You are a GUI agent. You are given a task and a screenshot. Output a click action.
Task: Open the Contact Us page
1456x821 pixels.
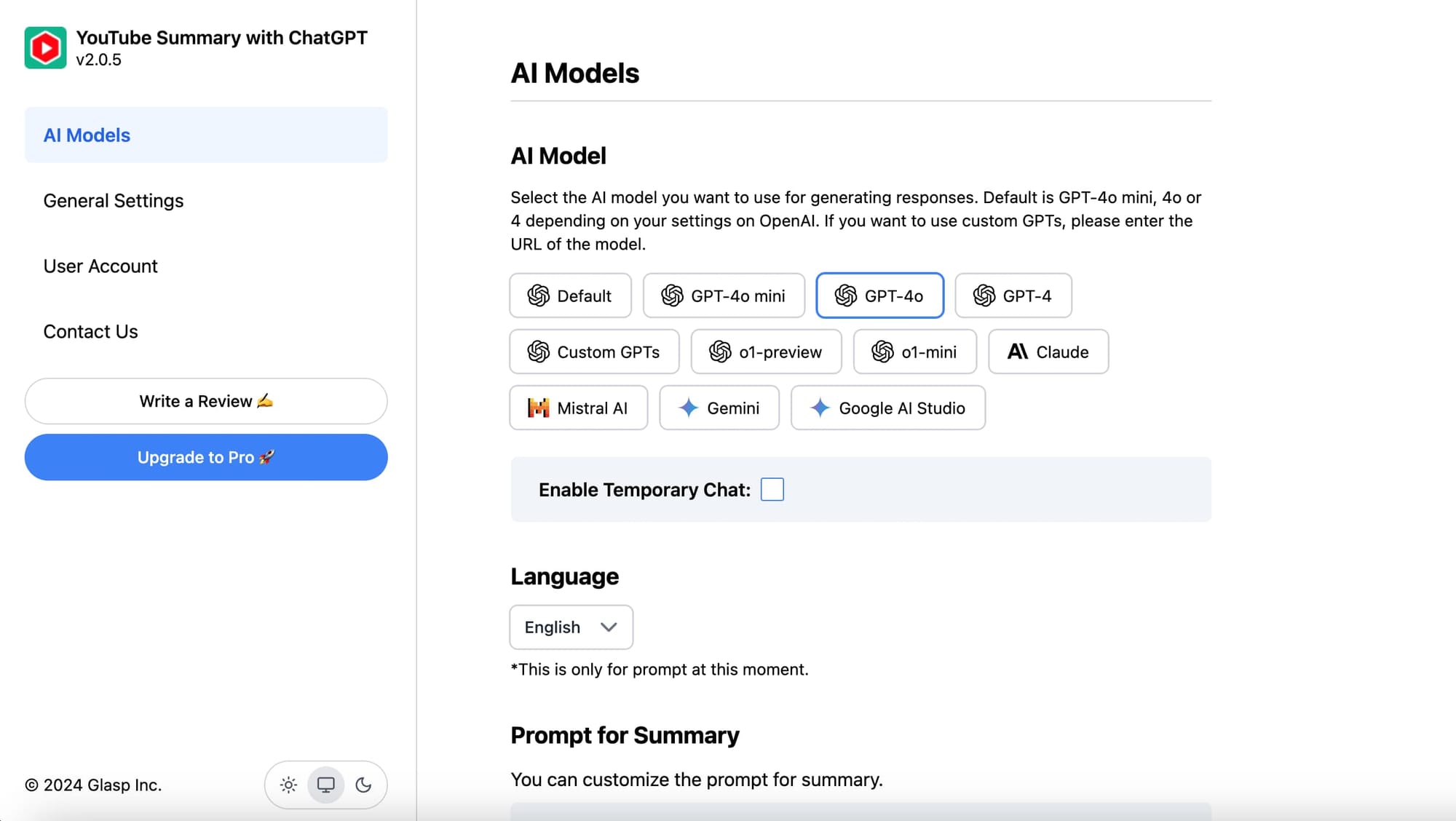point(90,332)
